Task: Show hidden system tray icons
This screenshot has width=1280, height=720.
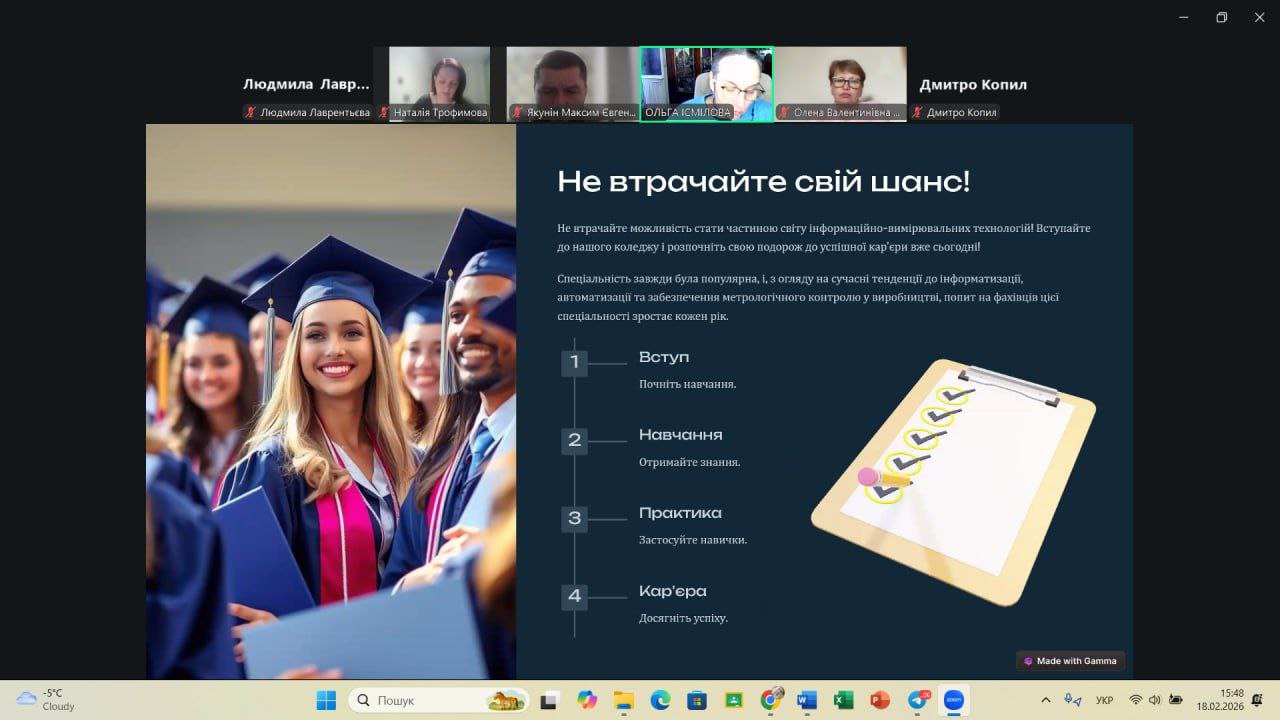Action: 1046,700
